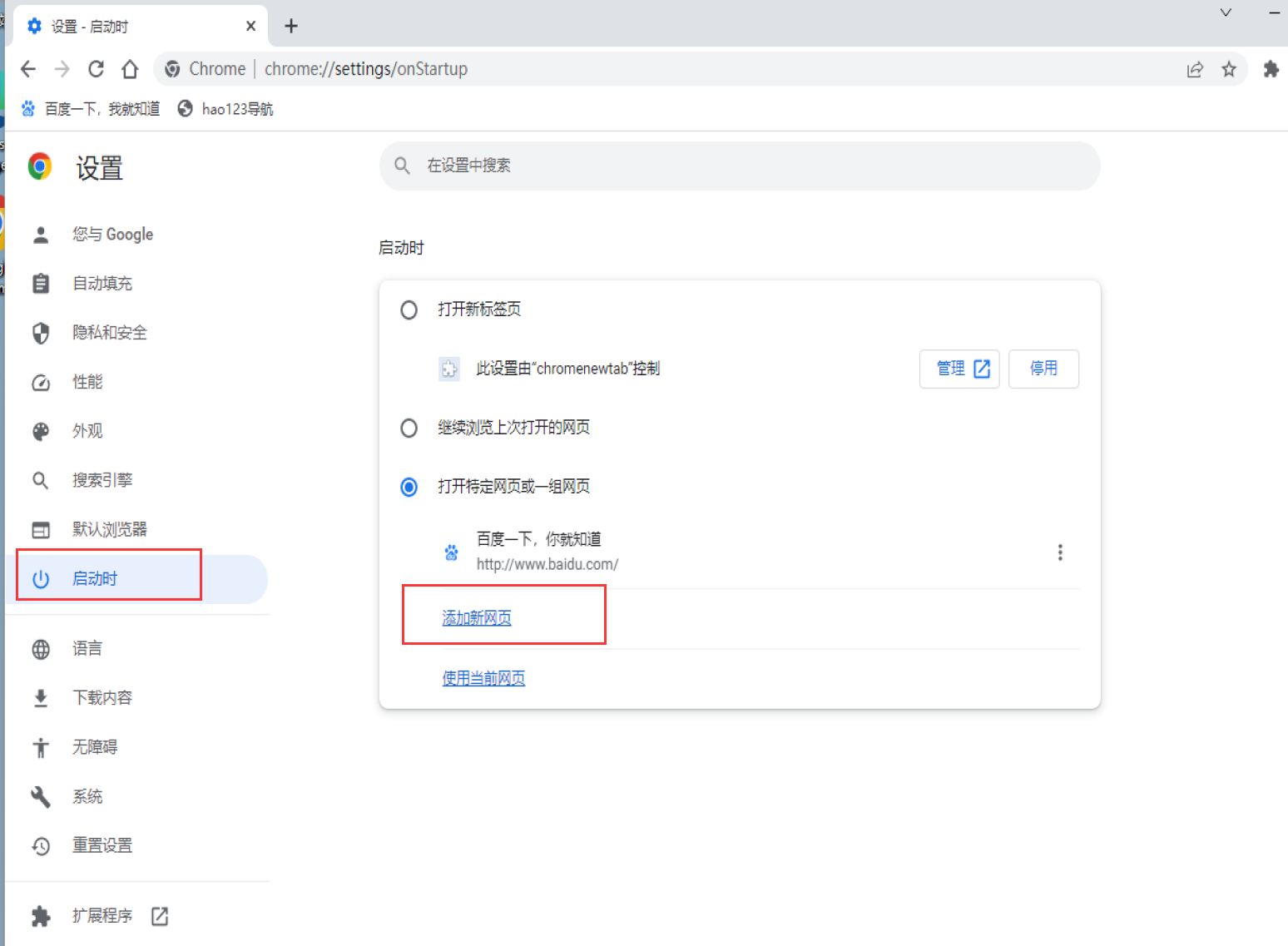Viewport: 1288px width, 946px height.
Task: Select 打开新标签页 radio option
Action: [409, 310]
